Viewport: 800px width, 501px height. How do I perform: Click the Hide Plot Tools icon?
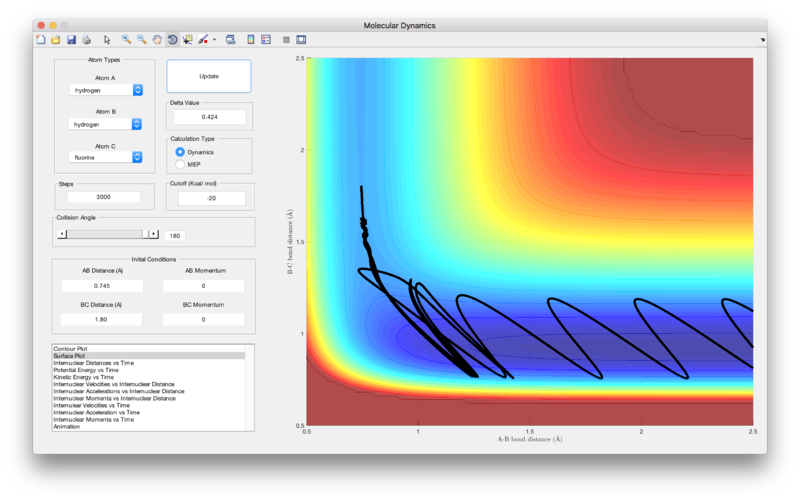pyautogui.click(x=286, y=39)
